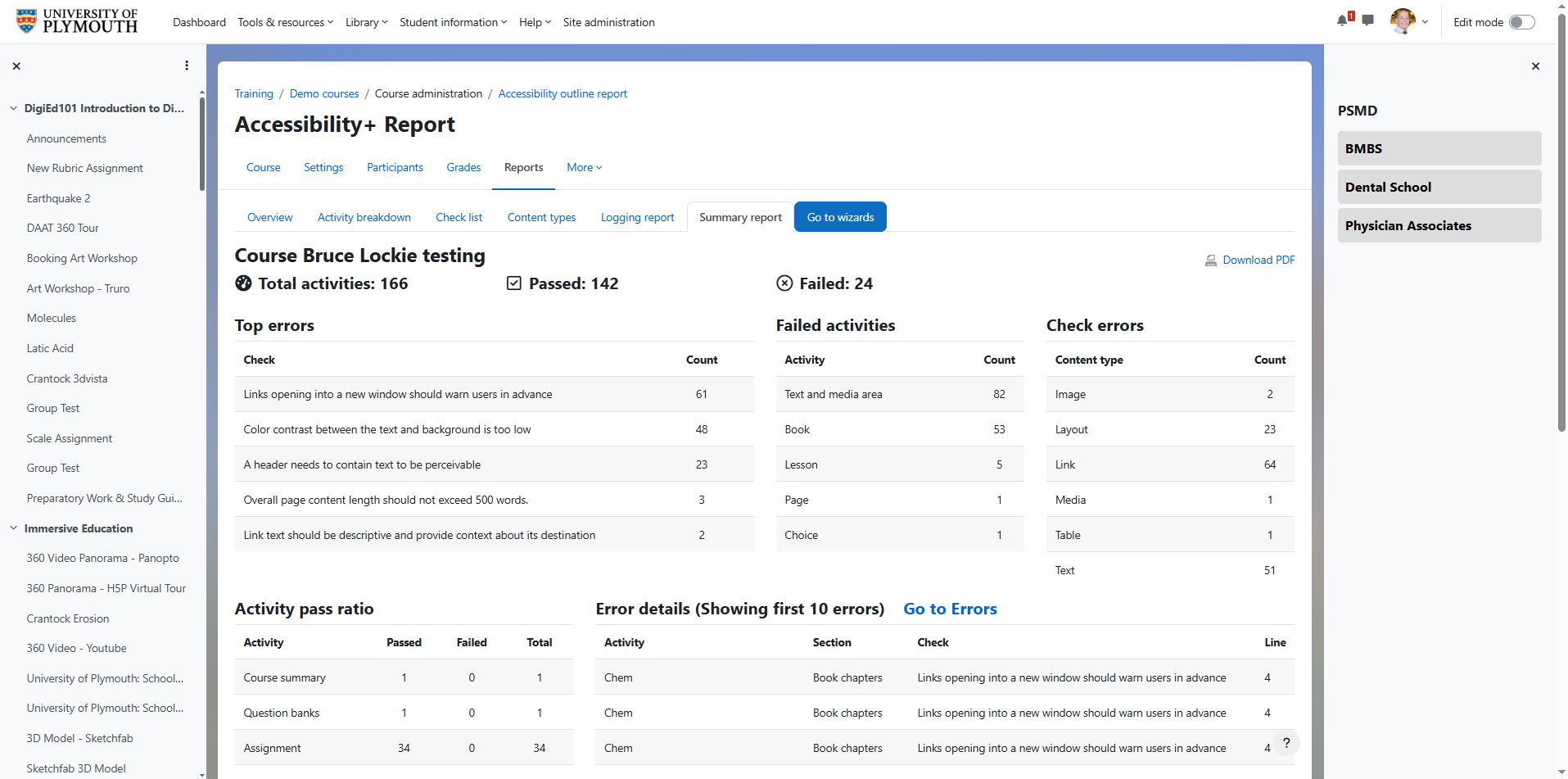Close the left course index drawer
Screen dimensions: 1568x779
point(16,66)
